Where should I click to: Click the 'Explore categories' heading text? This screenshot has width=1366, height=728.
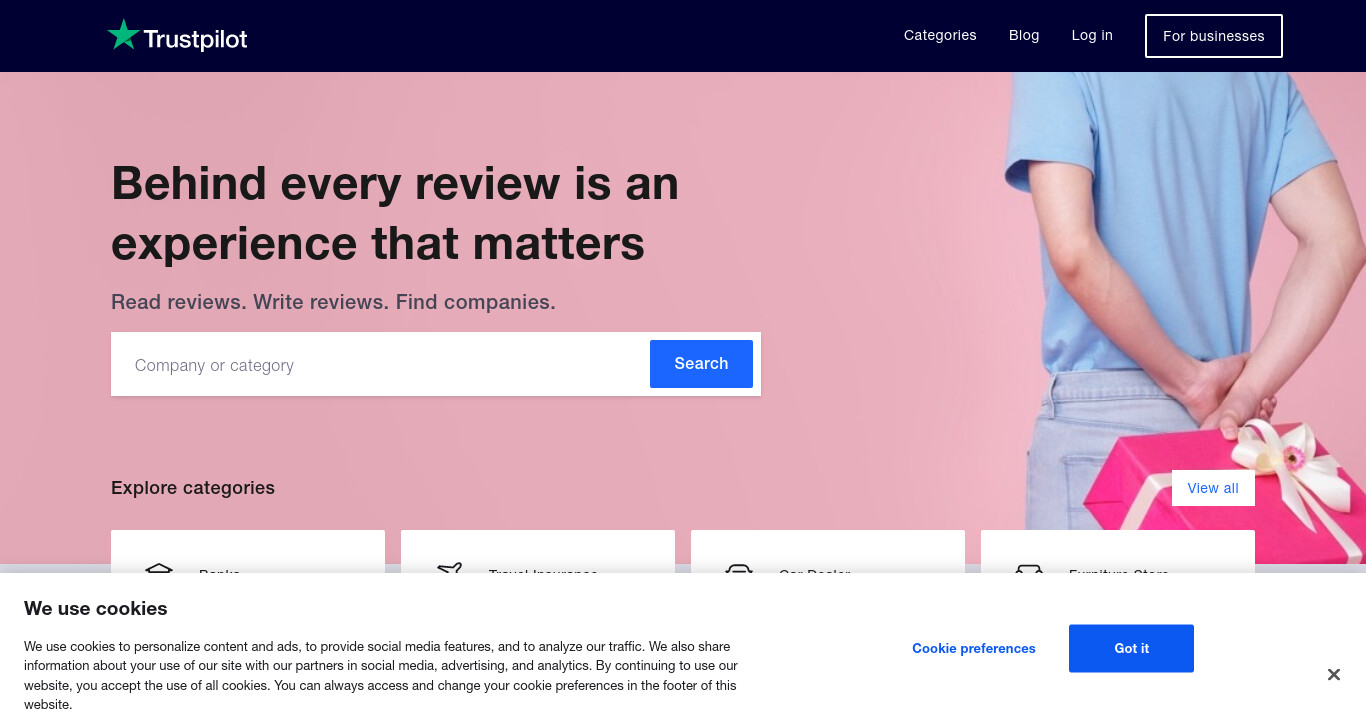click(193, 488)
